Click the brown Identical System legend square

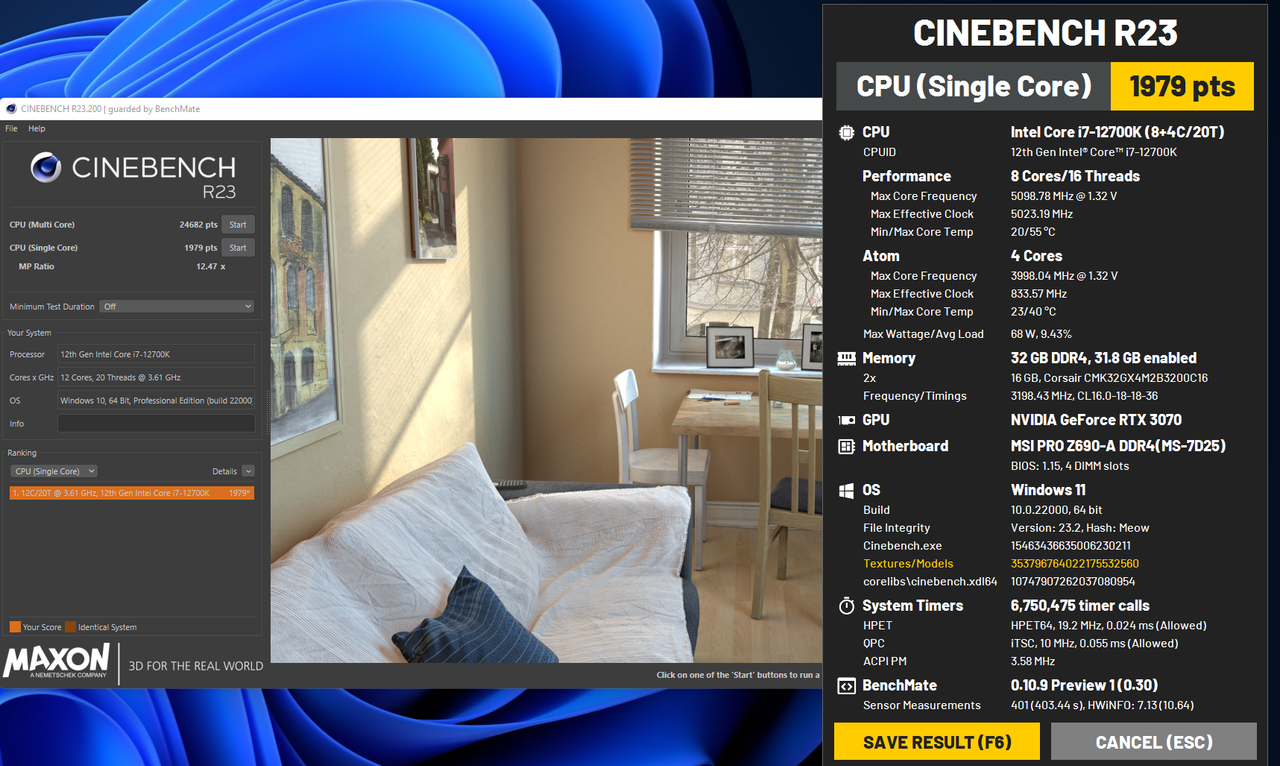[71, 627]
